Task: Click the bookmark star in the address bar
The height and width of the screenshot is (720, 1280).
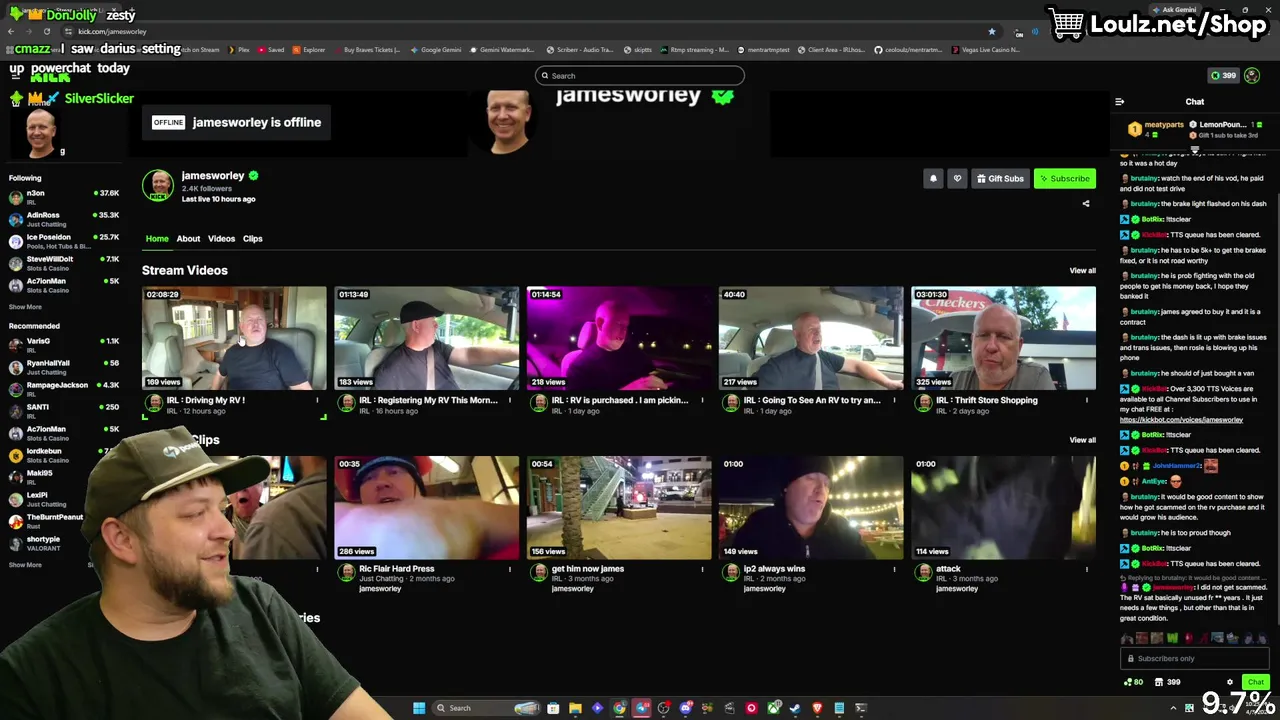Action: (991, 31)
